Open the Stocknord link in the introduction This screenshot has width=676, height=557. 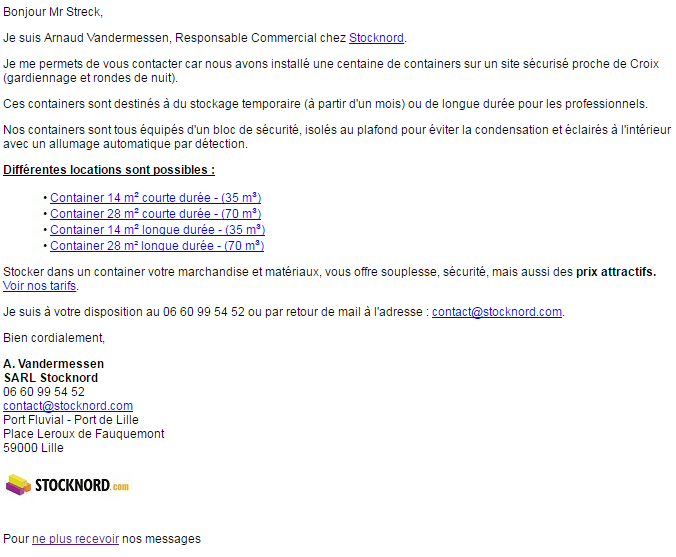(376, 38)
